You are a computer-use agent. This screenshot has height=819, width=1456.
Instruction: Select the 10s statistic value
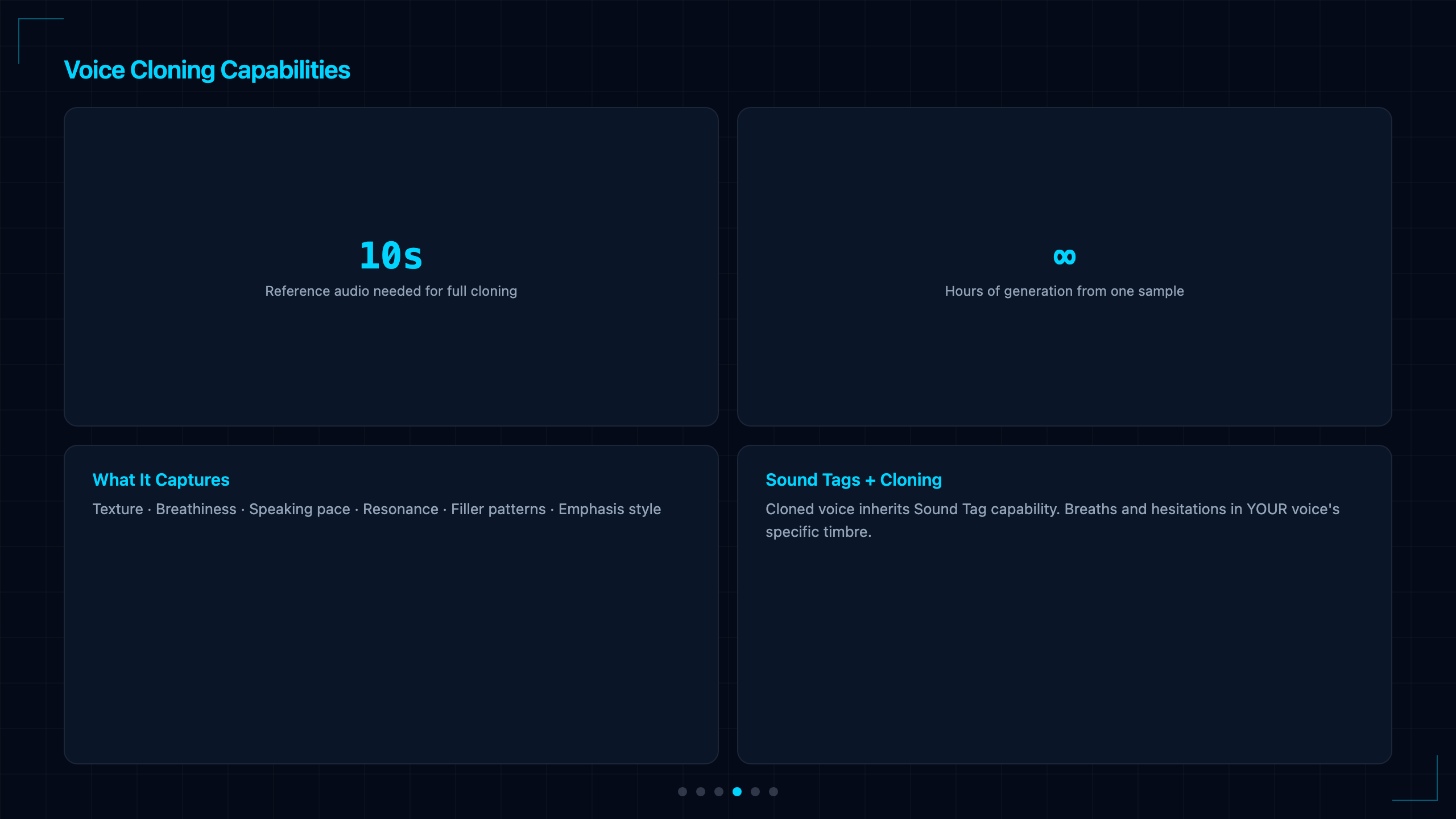click(x=391, y=255)
